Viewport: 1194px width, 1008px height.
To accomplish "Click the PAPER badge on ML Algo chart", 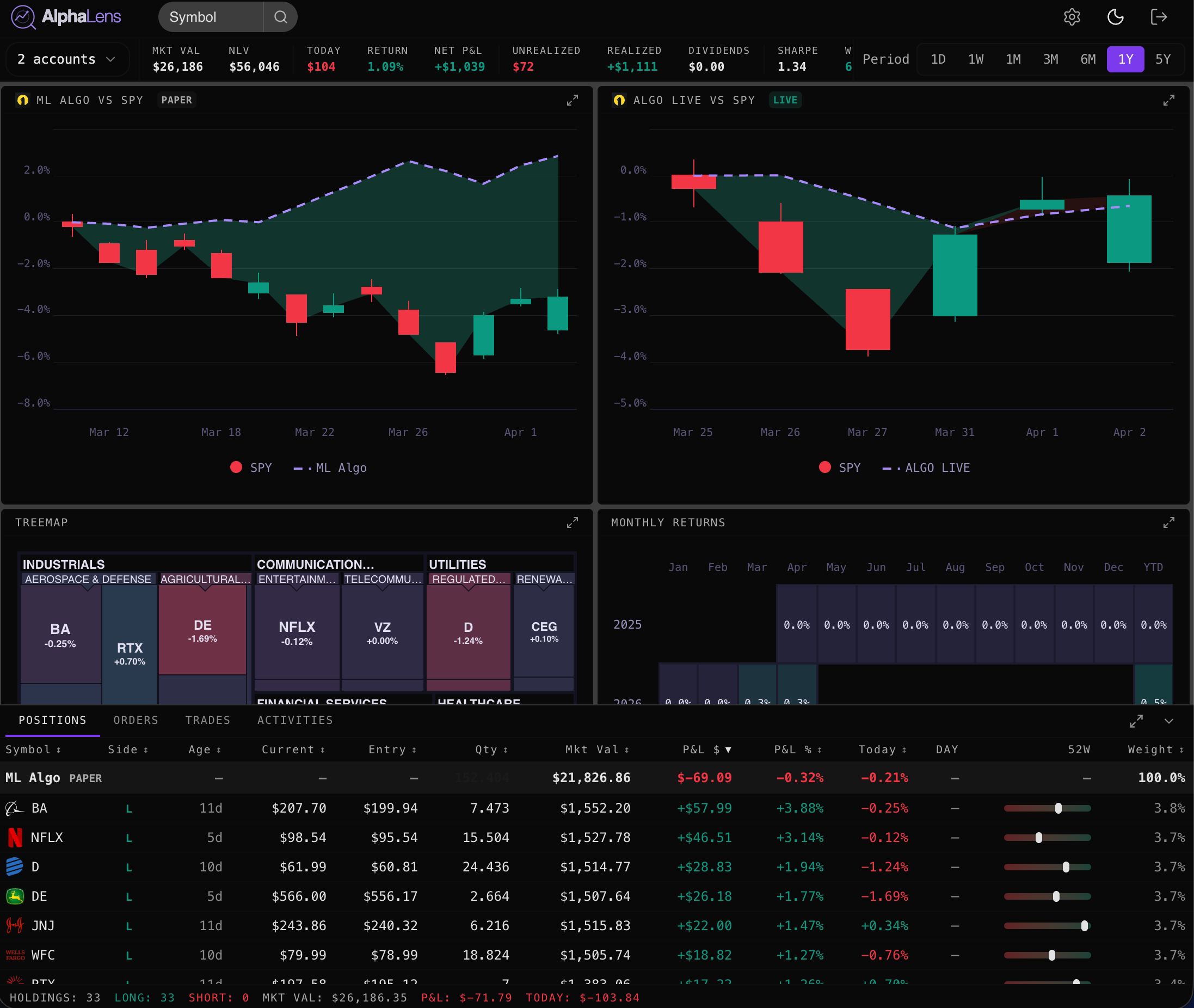I will tap(176, 100).
